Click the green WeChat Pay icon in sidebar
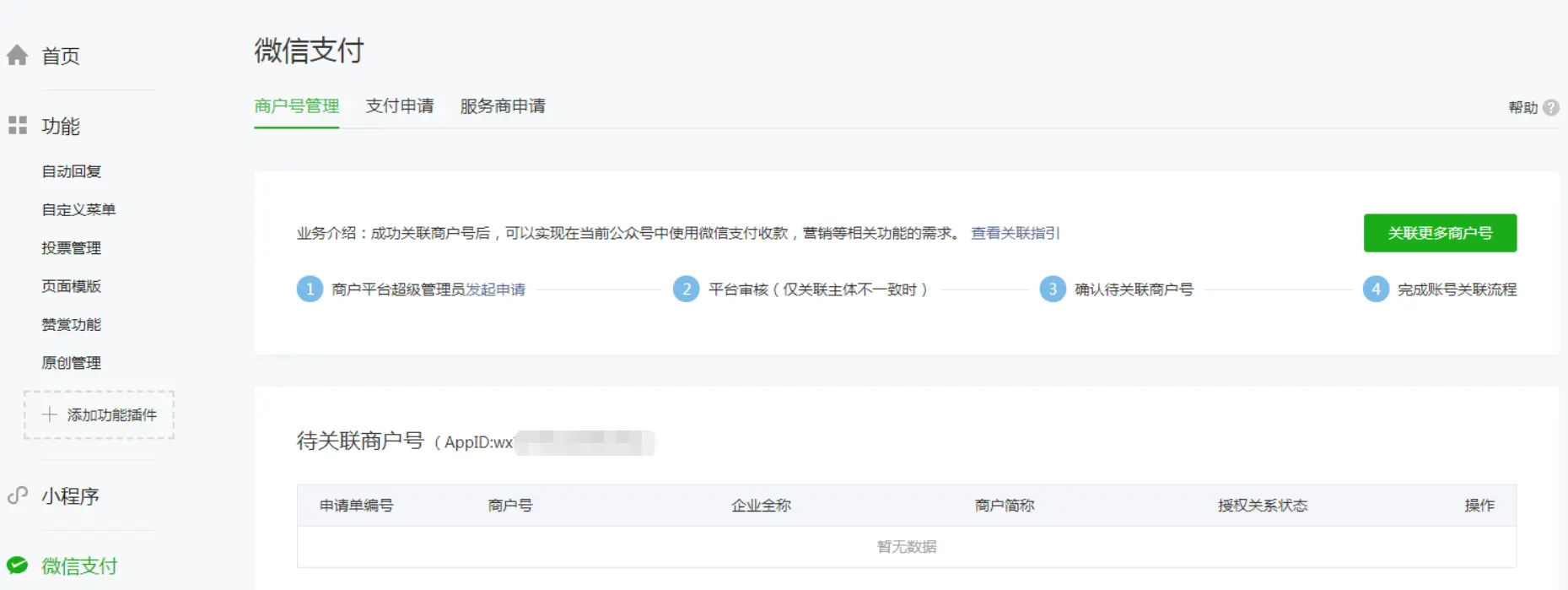 [x=17, y=566]
